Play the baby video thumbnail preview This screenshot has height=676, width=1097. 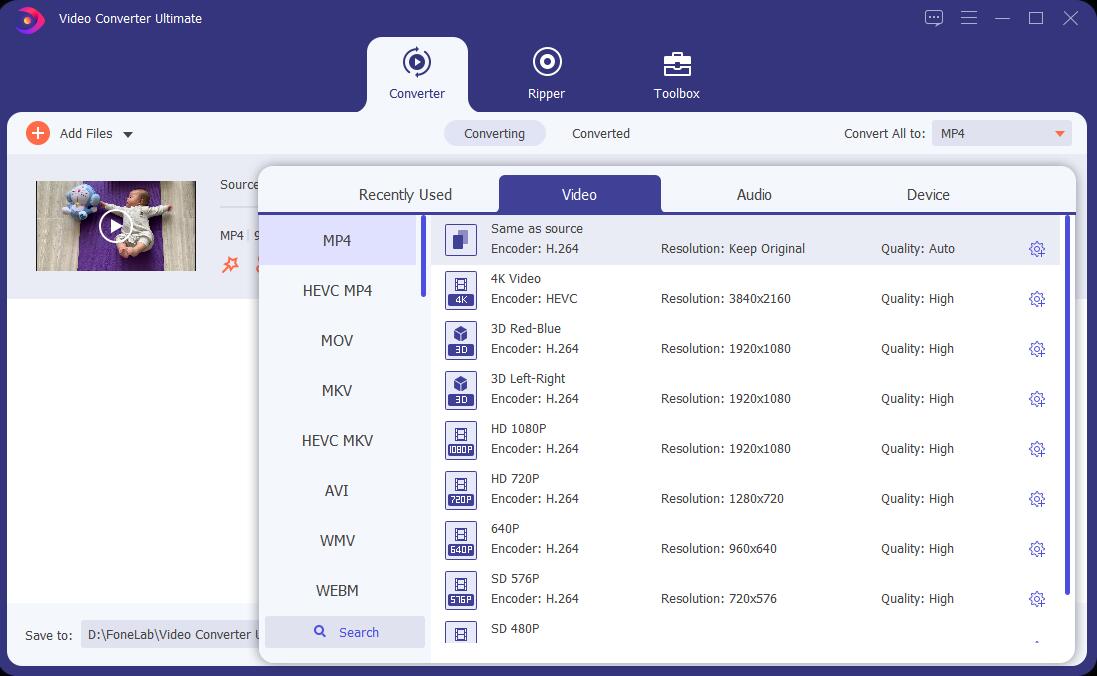(116, 226)
